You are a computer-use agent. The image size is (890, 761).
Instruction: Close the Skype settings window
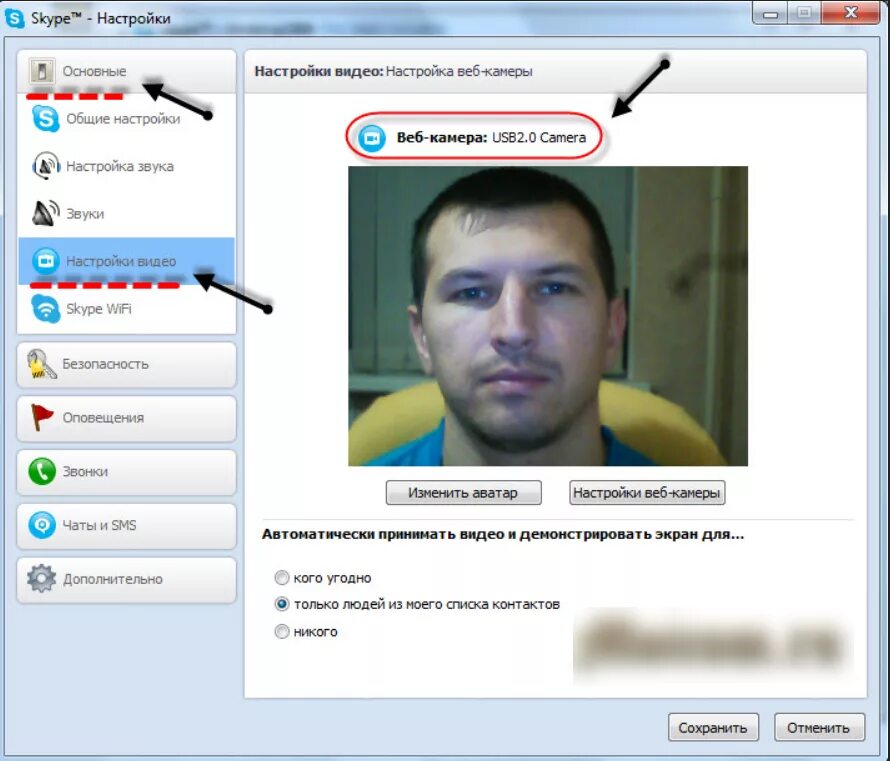(x=851, y=12)
